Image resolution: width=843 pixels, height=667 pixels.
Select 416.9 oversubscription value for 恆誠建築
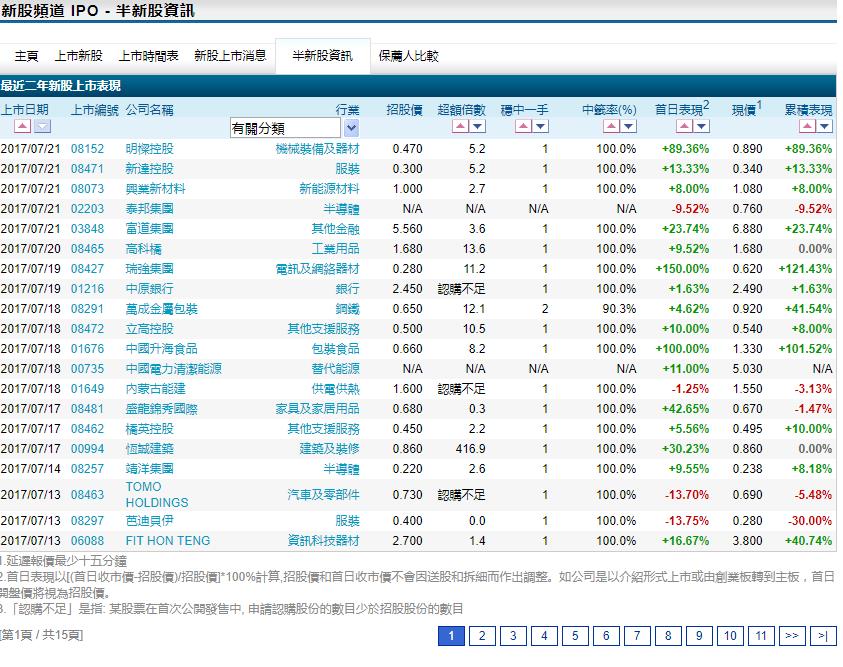point(470,449)
